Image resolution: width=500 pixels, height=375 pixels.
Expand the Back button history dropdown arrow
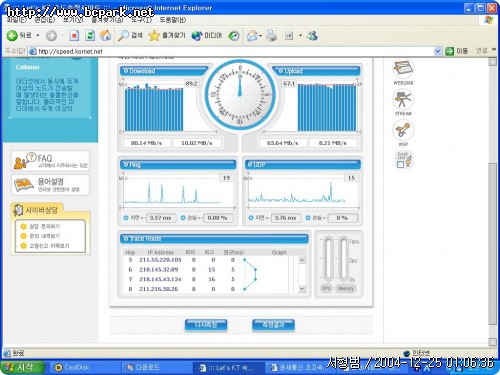[38, 35]
